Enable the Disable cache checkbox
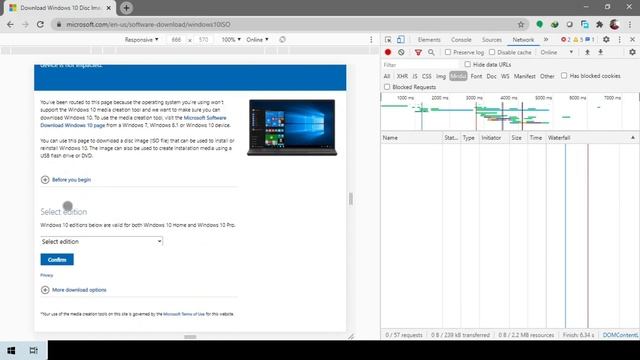Image resolution: width=640 pixels, height=360 pixels. [492, 52]
